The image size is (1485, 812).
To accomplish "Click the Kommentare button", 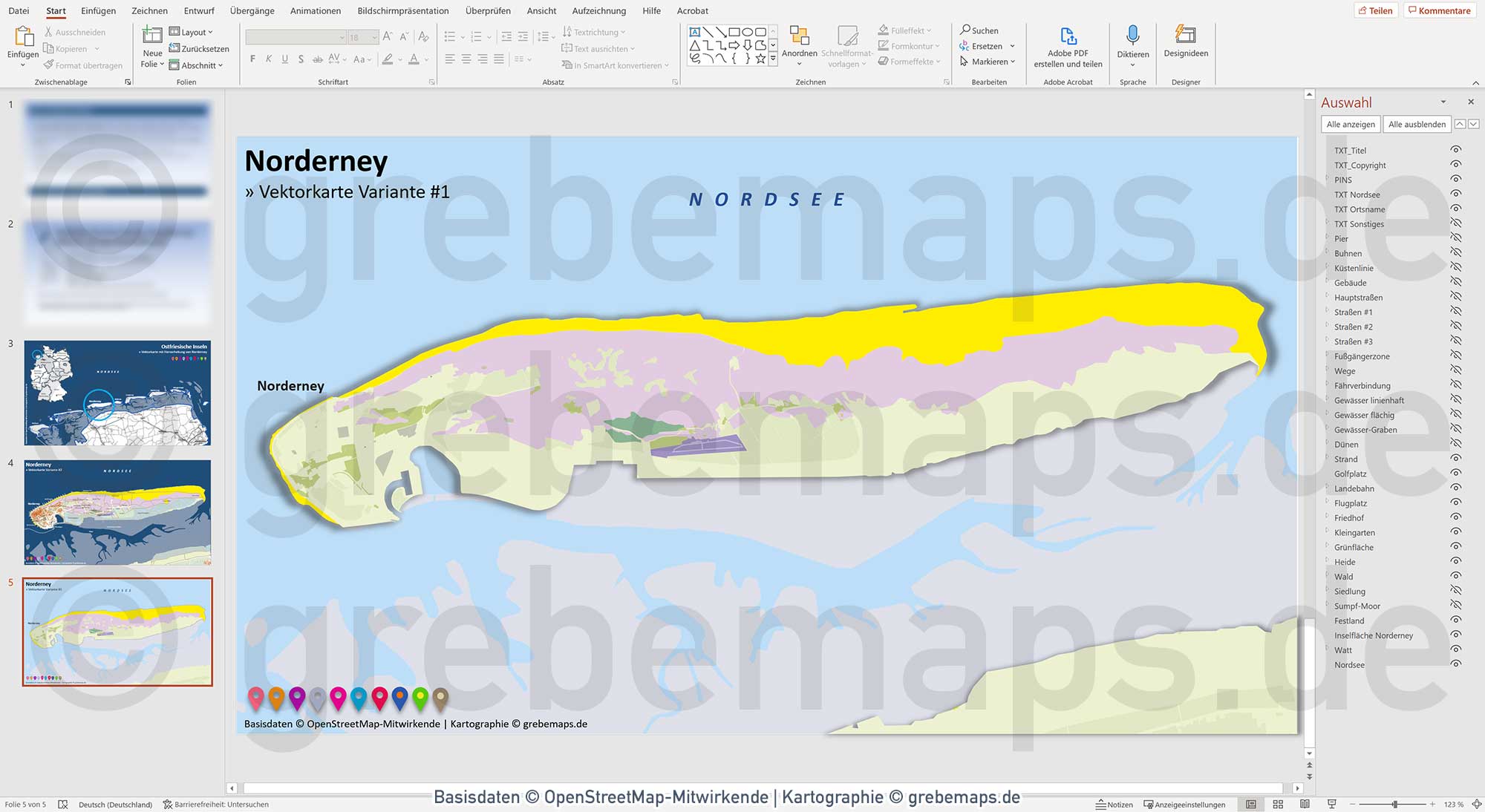I will pos(1439,10).
